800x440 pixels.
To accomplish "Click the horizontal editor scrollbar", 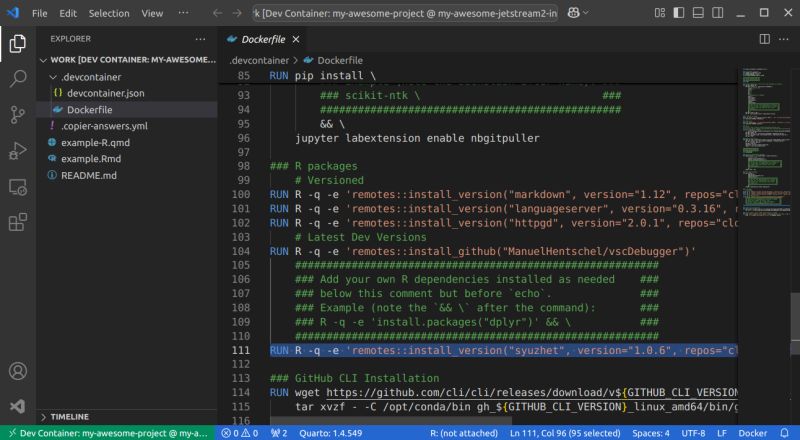I will coord(390,421).
